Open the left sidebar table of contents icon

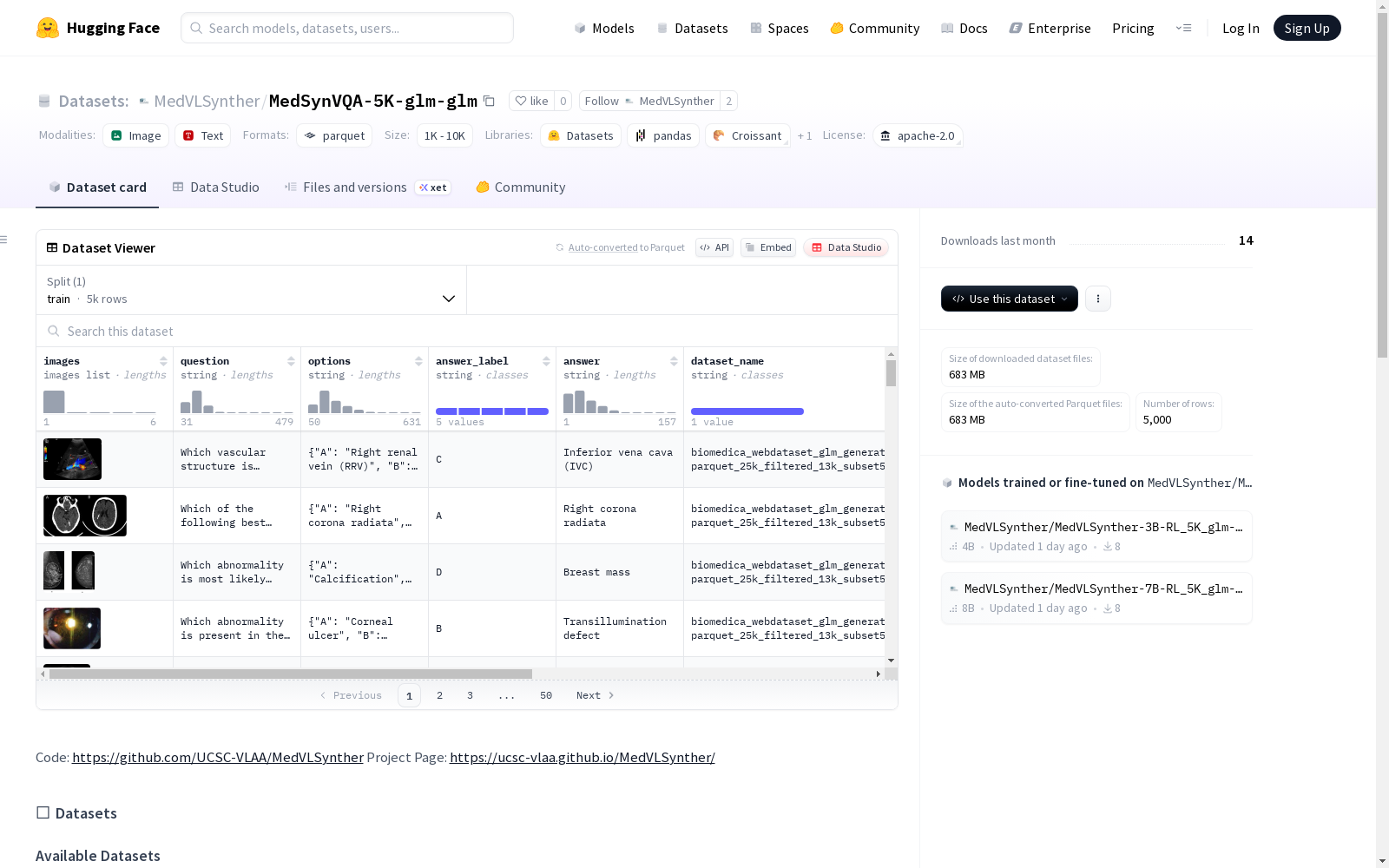(4, 240)
